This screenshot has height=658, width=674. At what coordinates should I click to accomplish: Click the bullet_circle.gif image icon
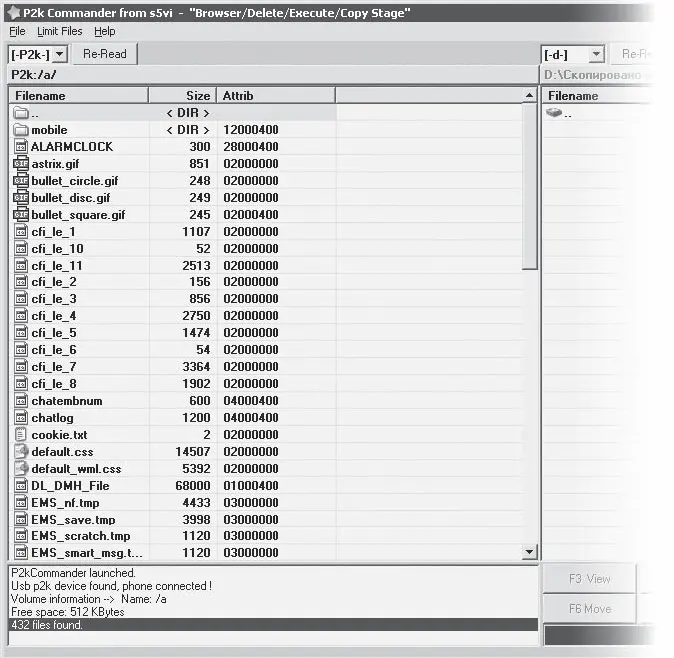coord(21,181)
